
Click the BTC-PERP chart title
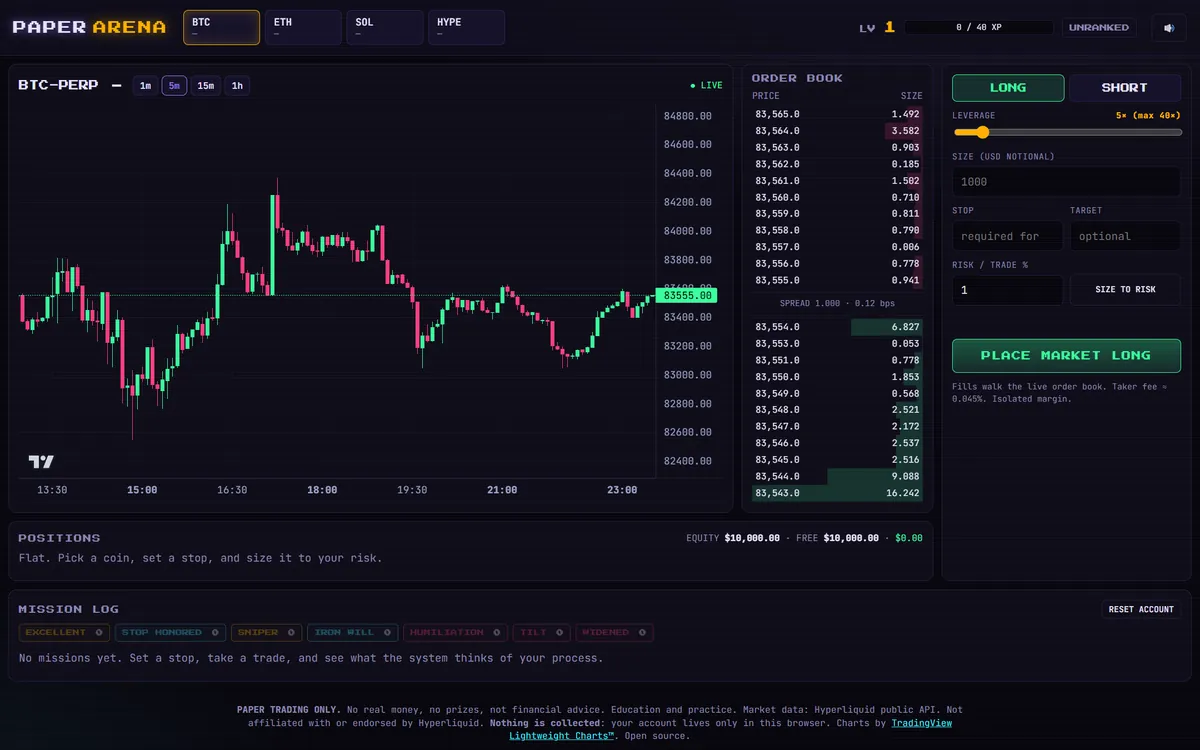click(58, 86)
